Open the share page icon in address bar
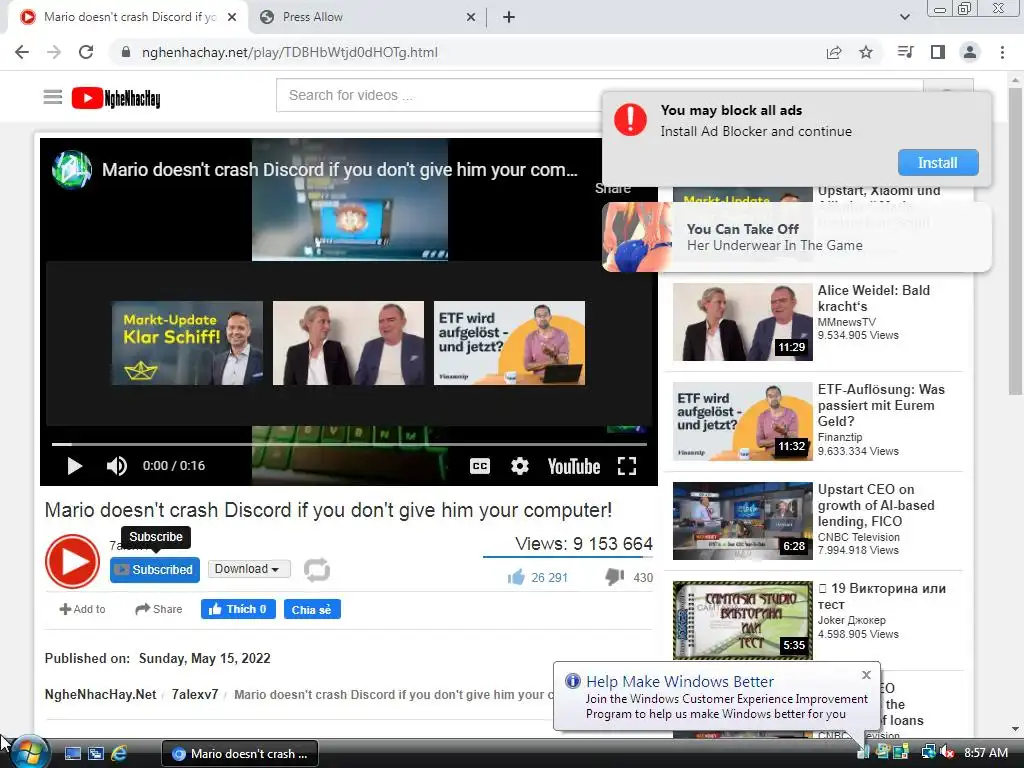1024x768 pixels. pyautogui.click(x=834, y=52)
